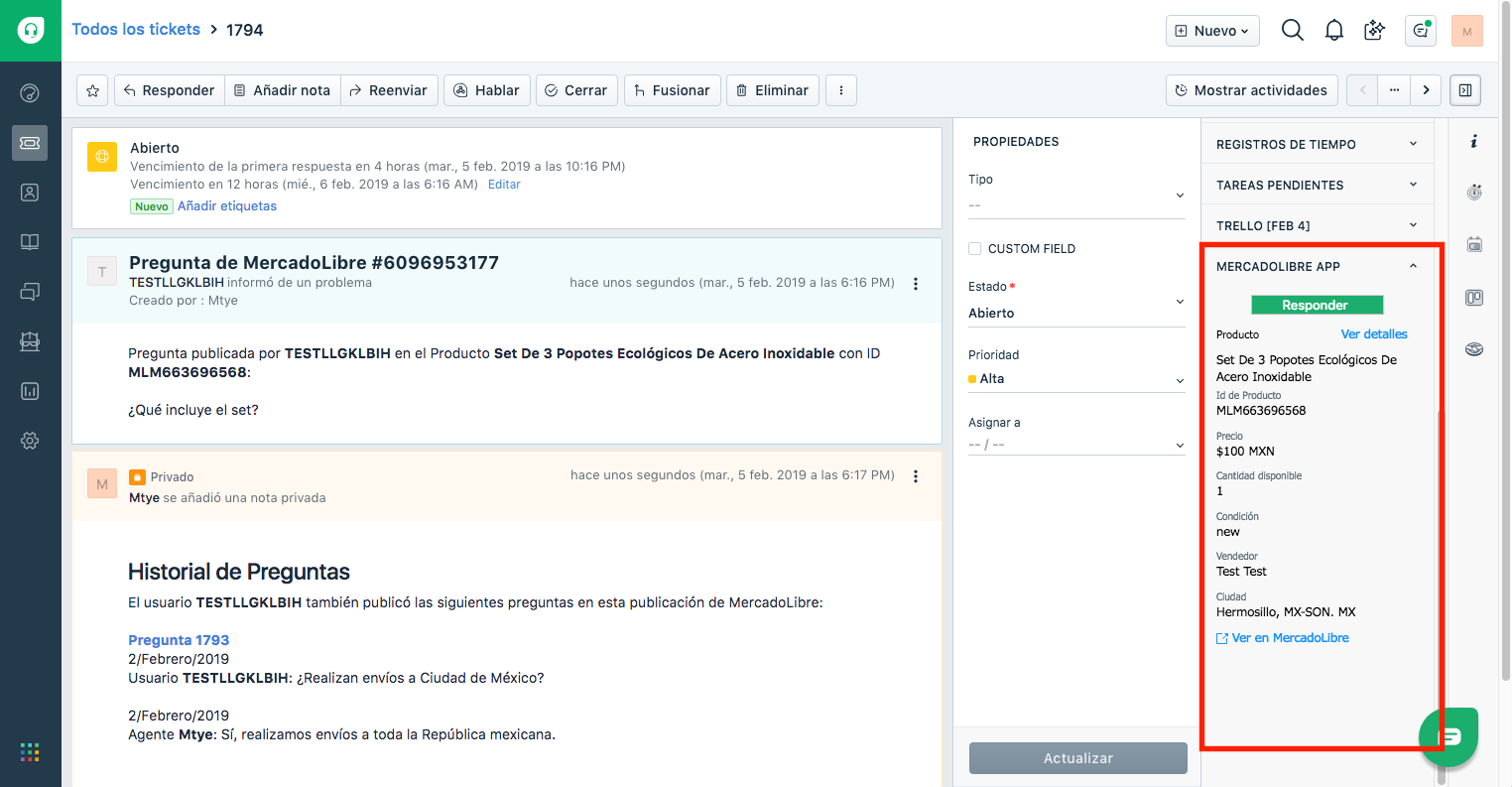Open the timer icon in right rail
The image size is (1512, 787).
point(1474,192)
